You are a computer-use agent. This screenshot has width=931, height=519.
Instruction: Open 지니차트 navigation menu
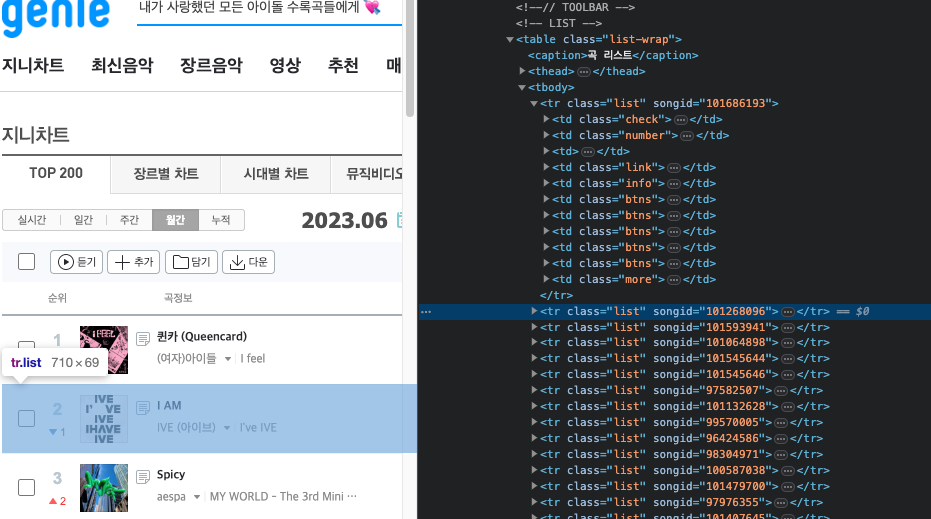tap(33, 65)
